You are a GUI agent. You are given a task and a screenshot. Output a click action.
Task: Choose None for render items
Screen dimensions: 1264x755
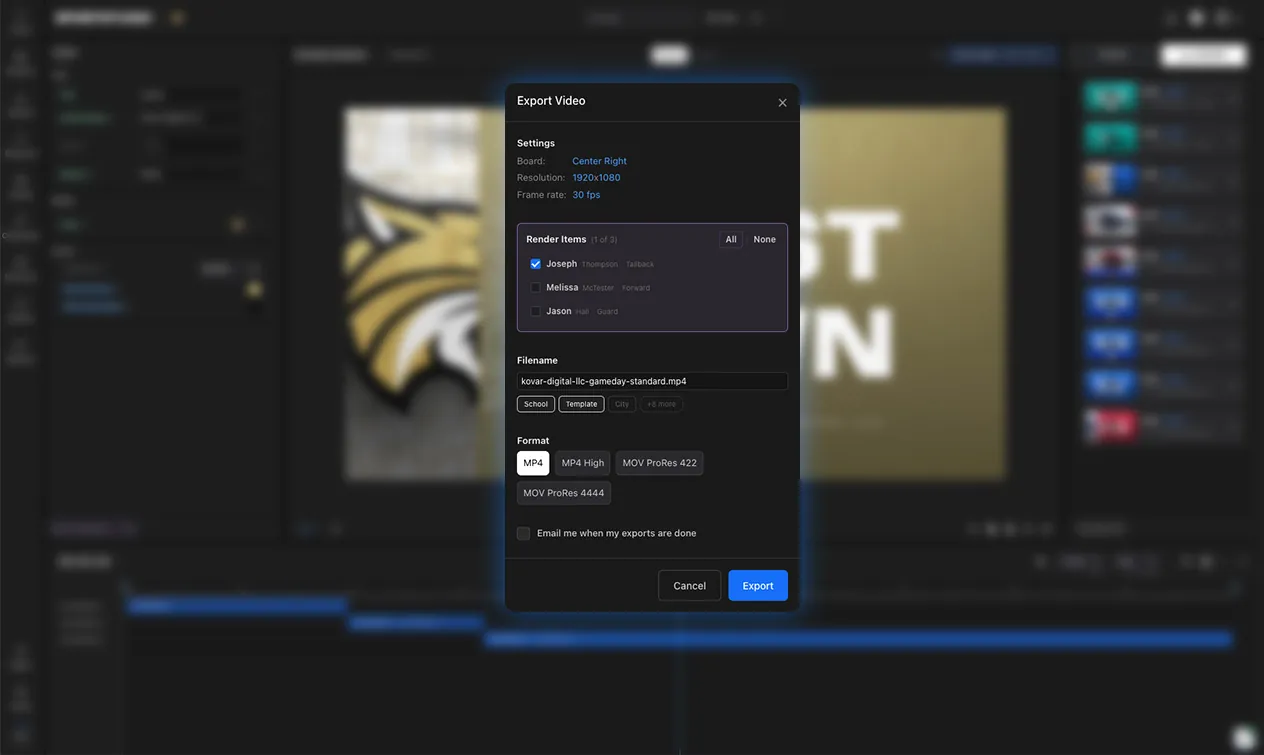pos(765,239)
